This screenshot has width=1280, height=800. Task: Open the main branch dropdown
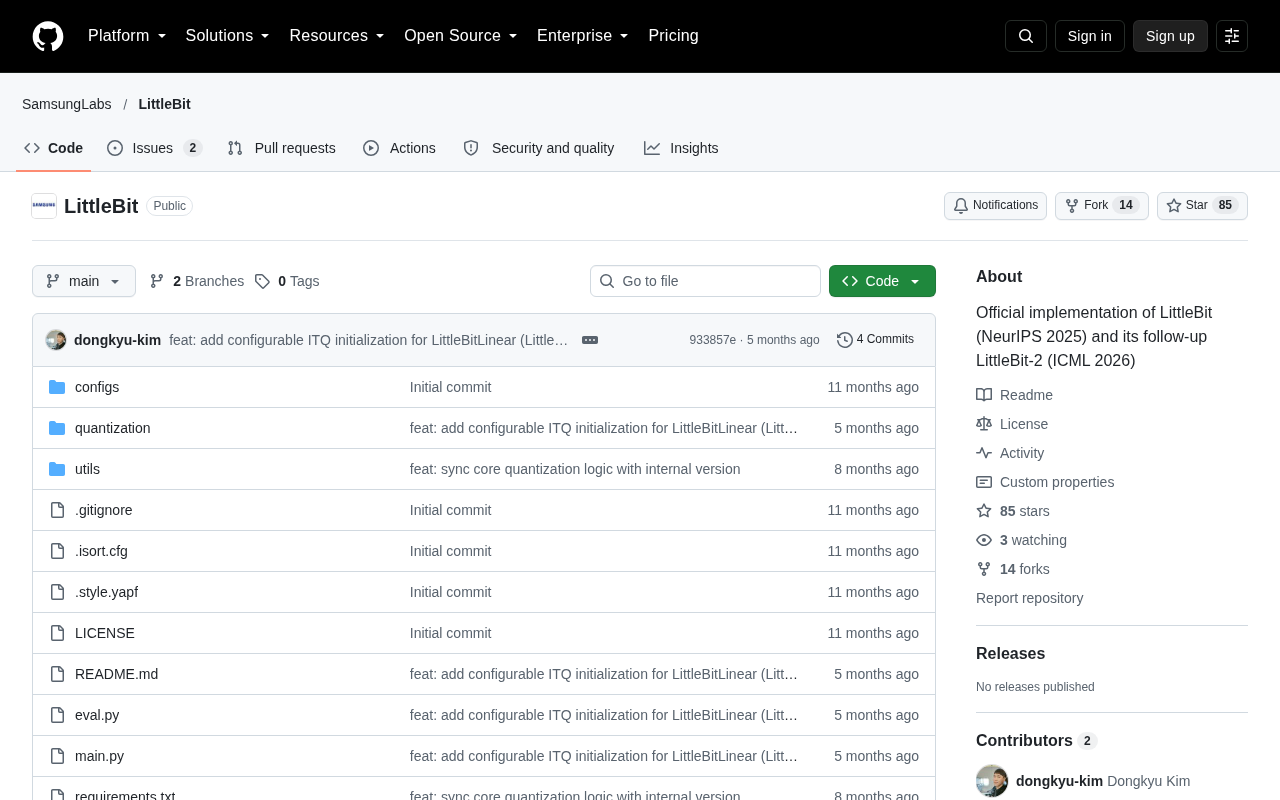click(84, 281)
